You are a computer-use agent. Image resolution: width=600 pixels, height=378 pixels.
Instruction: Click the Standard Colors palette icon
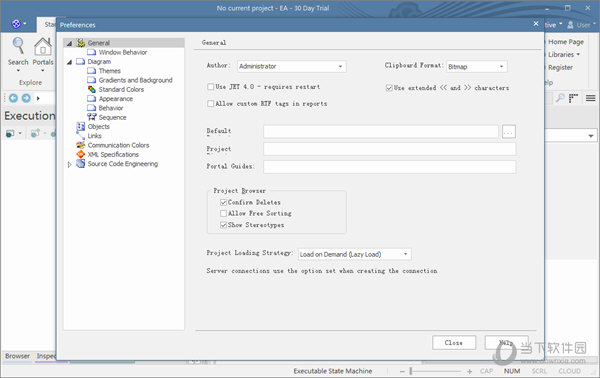[x=91, y=90]
